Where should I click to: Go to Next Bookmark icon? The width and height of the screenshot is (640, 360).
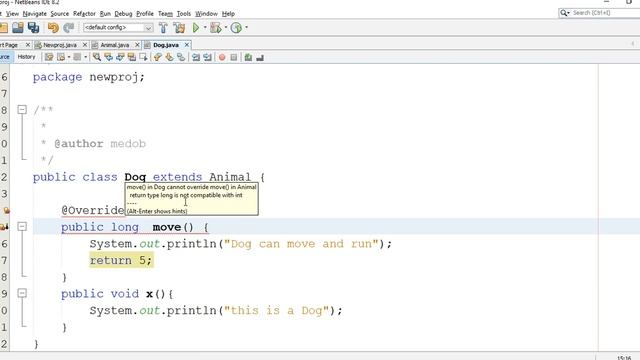[169, 57]
